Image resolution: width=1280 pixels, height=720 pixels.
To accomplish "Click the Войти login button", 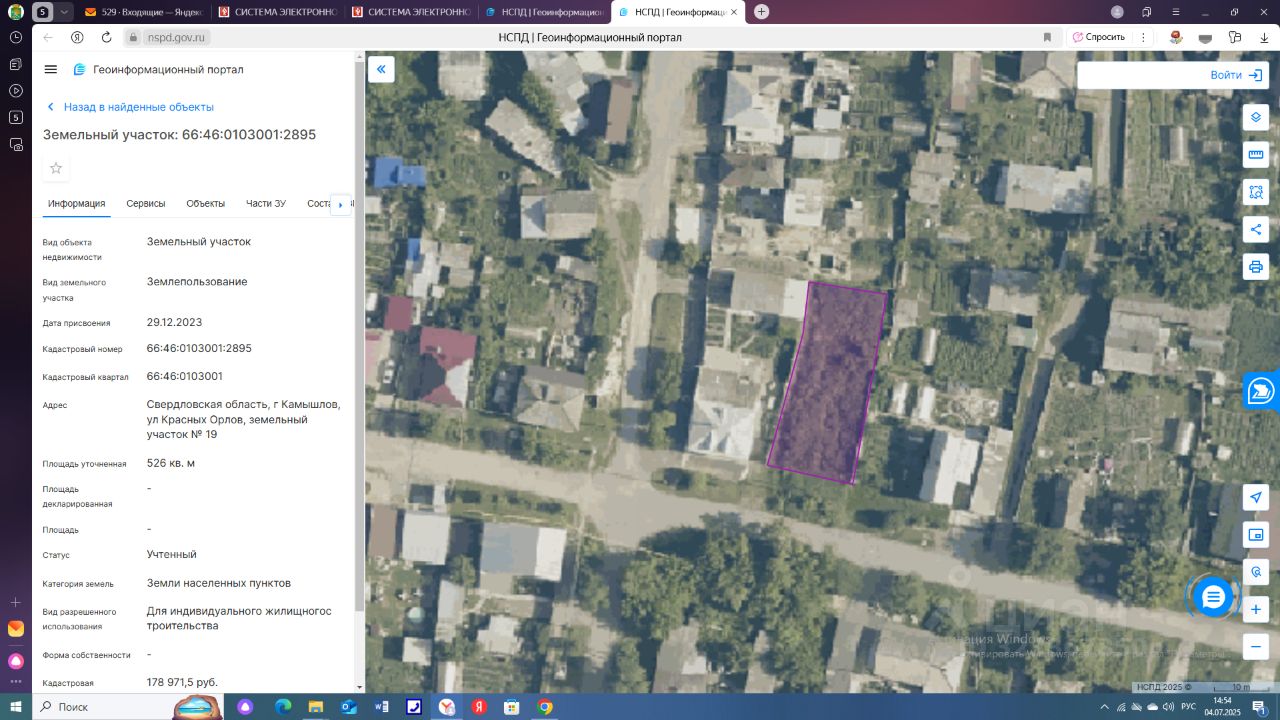I will point(1235,75).
